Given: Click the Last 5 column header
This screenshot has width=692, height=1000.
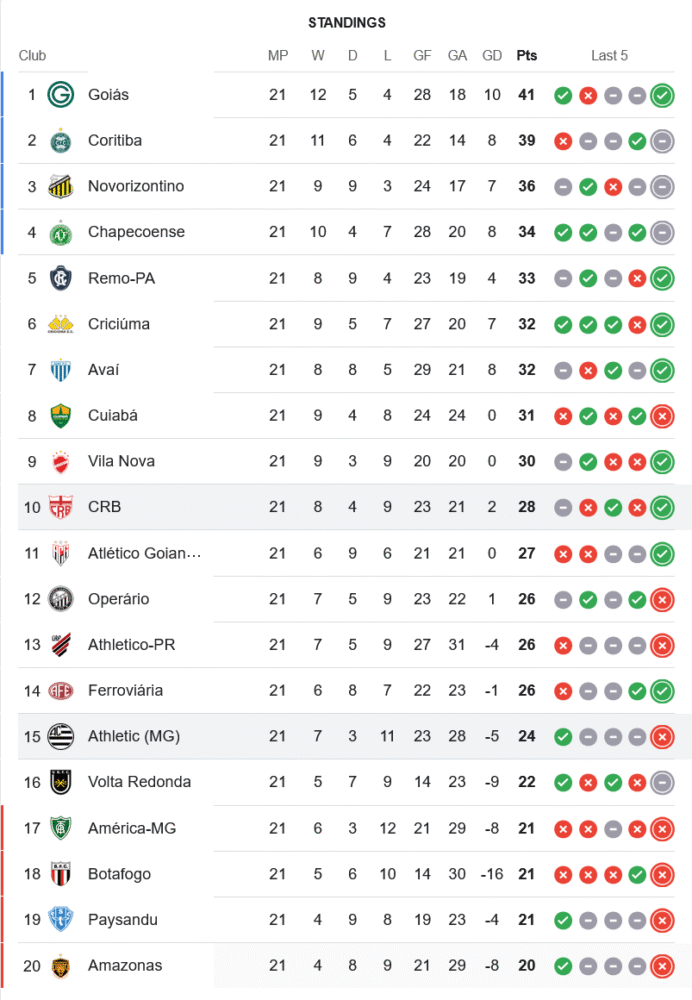Looking at the screenshot, I should [x=609, y=56].
